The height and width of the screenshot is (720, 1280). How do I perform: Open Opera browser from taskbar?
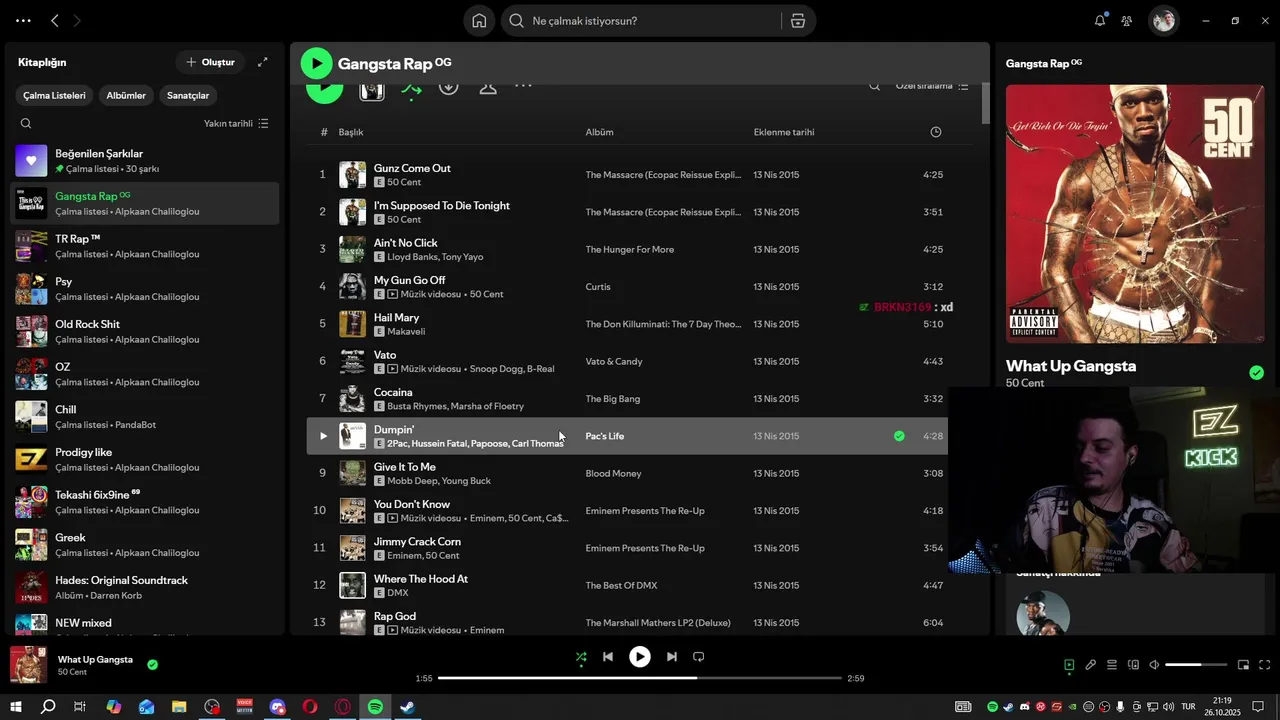point(310,707)
